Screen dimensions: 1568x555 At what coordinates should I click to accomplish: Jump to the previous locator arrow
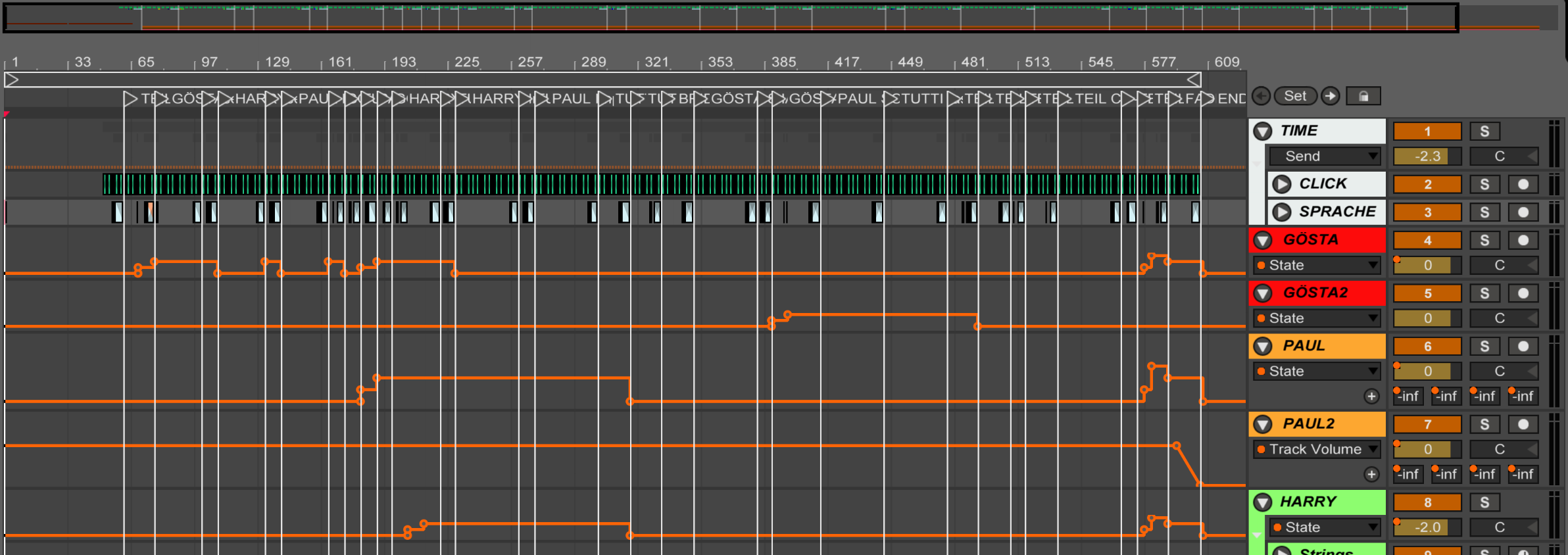(x=1261, y=96)
